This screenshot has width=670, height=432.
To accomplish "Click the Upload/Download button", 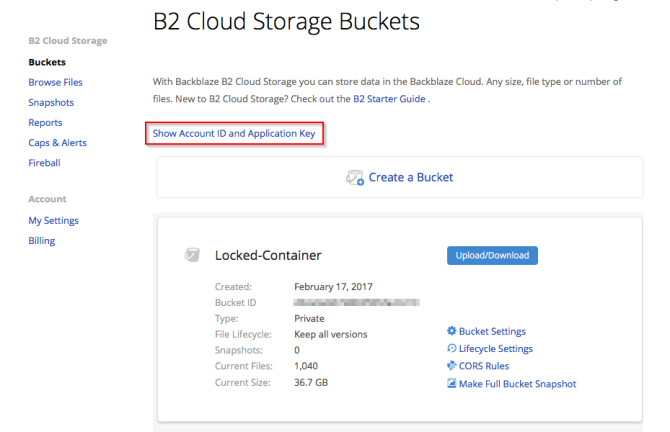I will 492,256.
